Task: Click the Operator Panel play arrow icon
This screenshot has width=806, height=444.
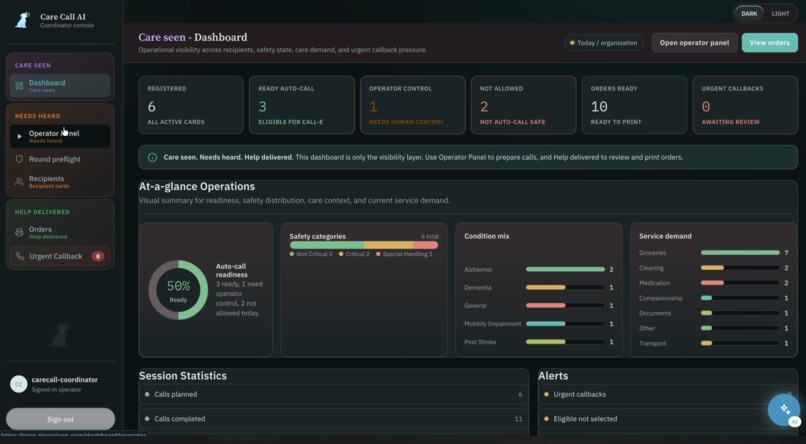Action: (20, 137)
